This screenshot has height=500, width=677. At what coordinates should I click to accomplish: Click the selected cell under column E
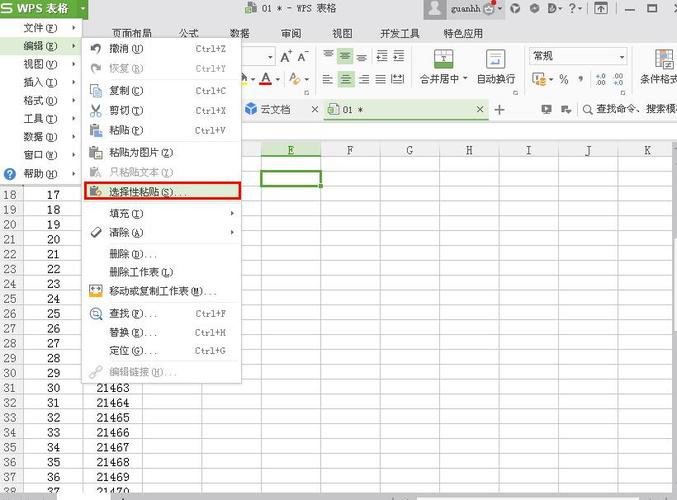[291, 179]
